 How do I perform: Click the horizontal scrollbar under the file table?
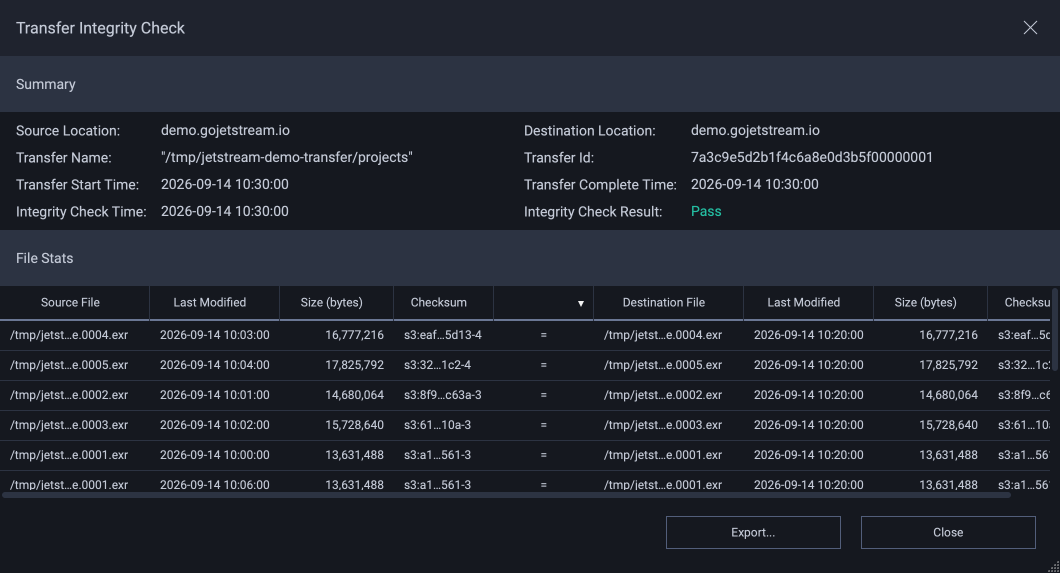click(x=506, y=495)
